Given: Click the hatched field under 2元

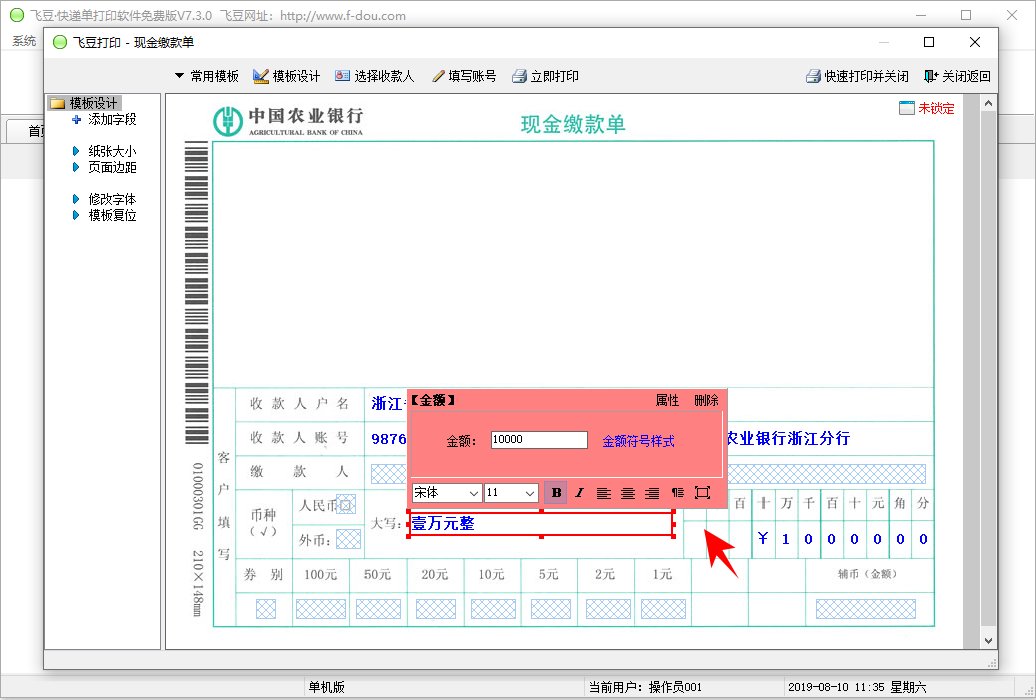Looking at the screenshot, I should click(608, 609).
